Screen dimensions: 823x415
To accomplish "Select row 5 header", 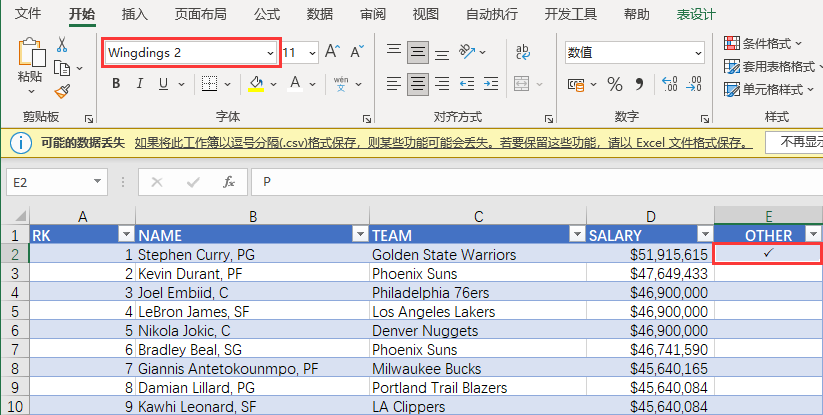I will coord(15,312).
